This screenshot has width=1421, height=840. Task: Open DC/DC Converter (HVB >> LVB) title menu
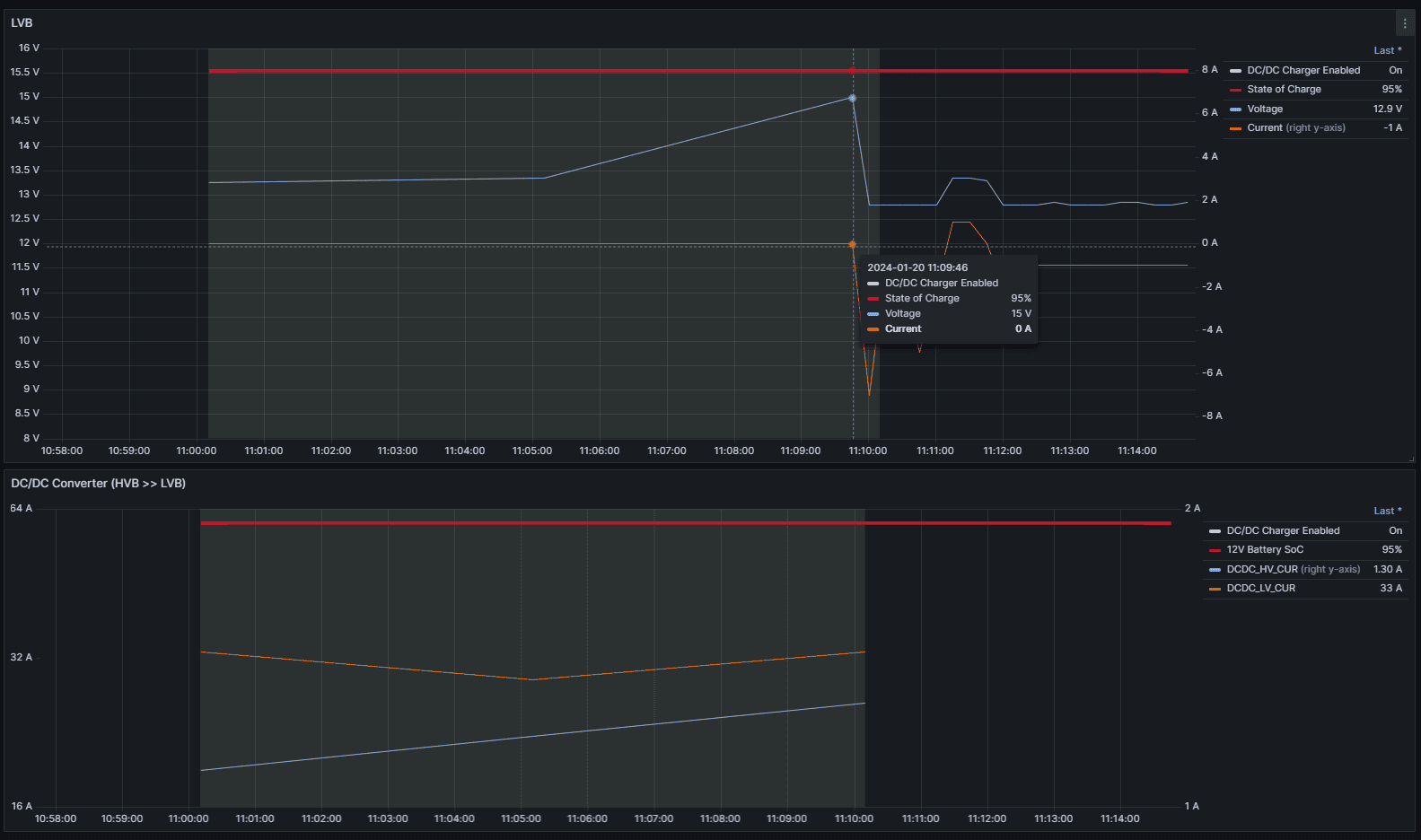98,484
